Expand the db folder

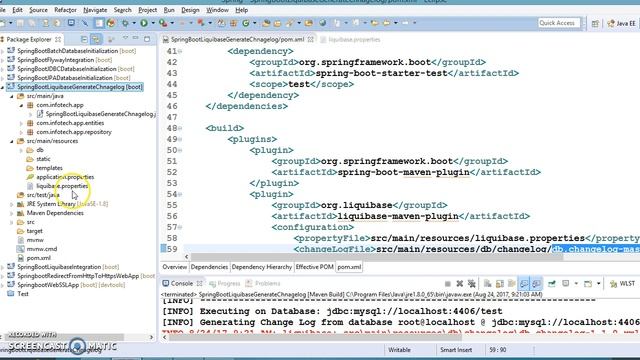click(21, 150)
